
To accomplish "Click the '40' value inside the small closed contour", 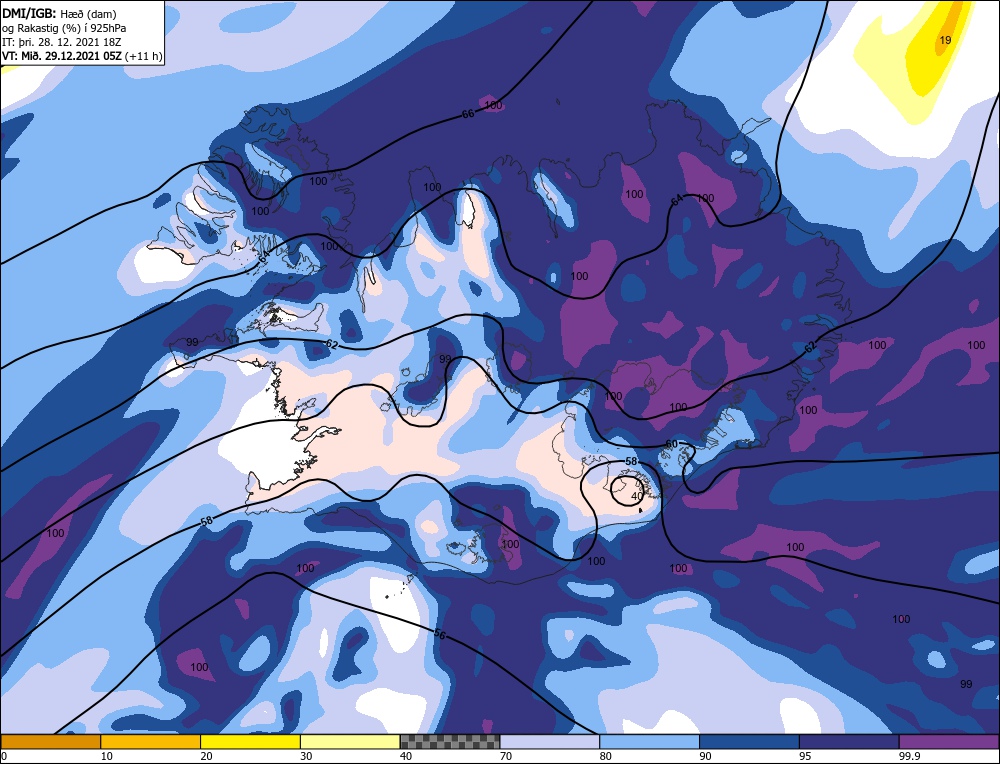I will tap(637, 496).
